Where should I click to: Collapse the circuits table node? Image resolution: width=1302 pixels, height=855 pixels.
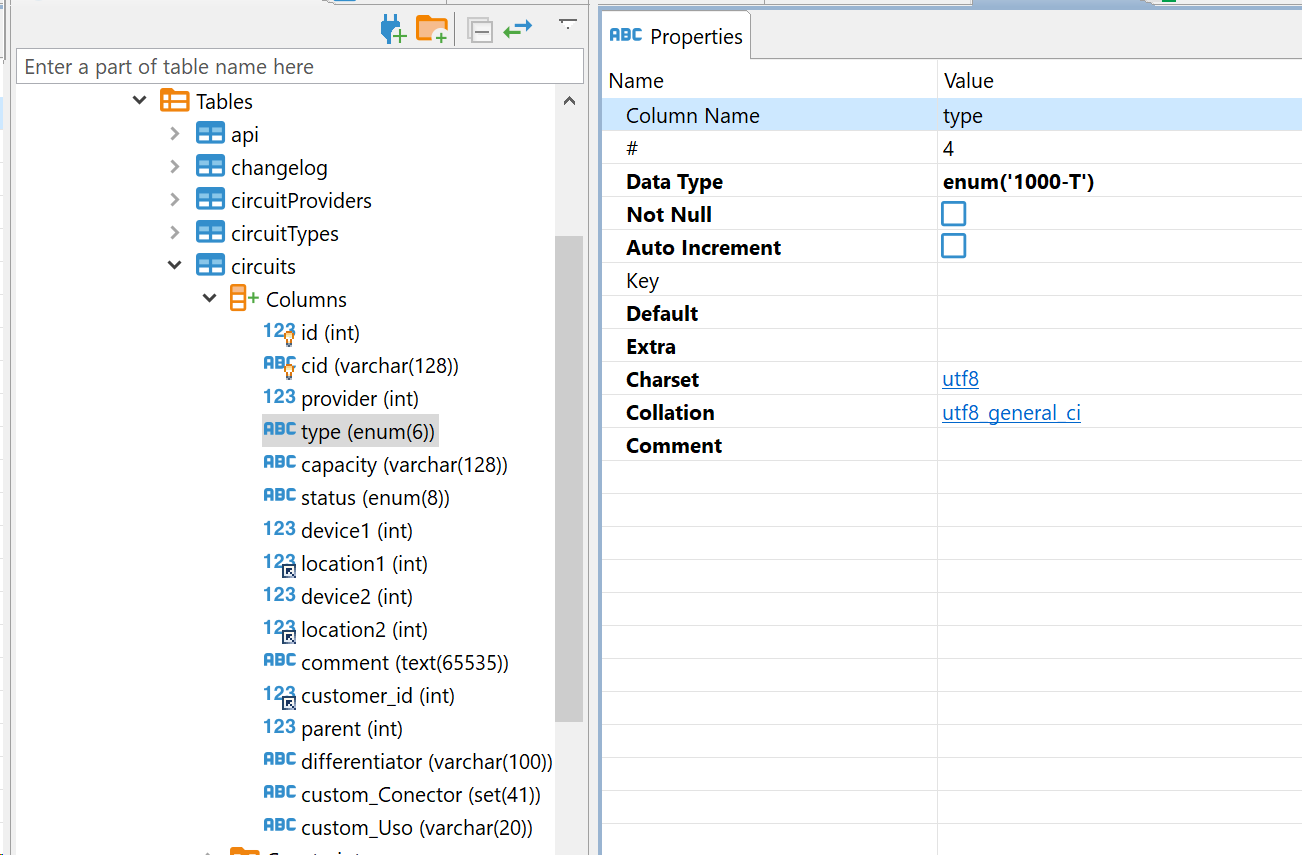tap(176, 265)
